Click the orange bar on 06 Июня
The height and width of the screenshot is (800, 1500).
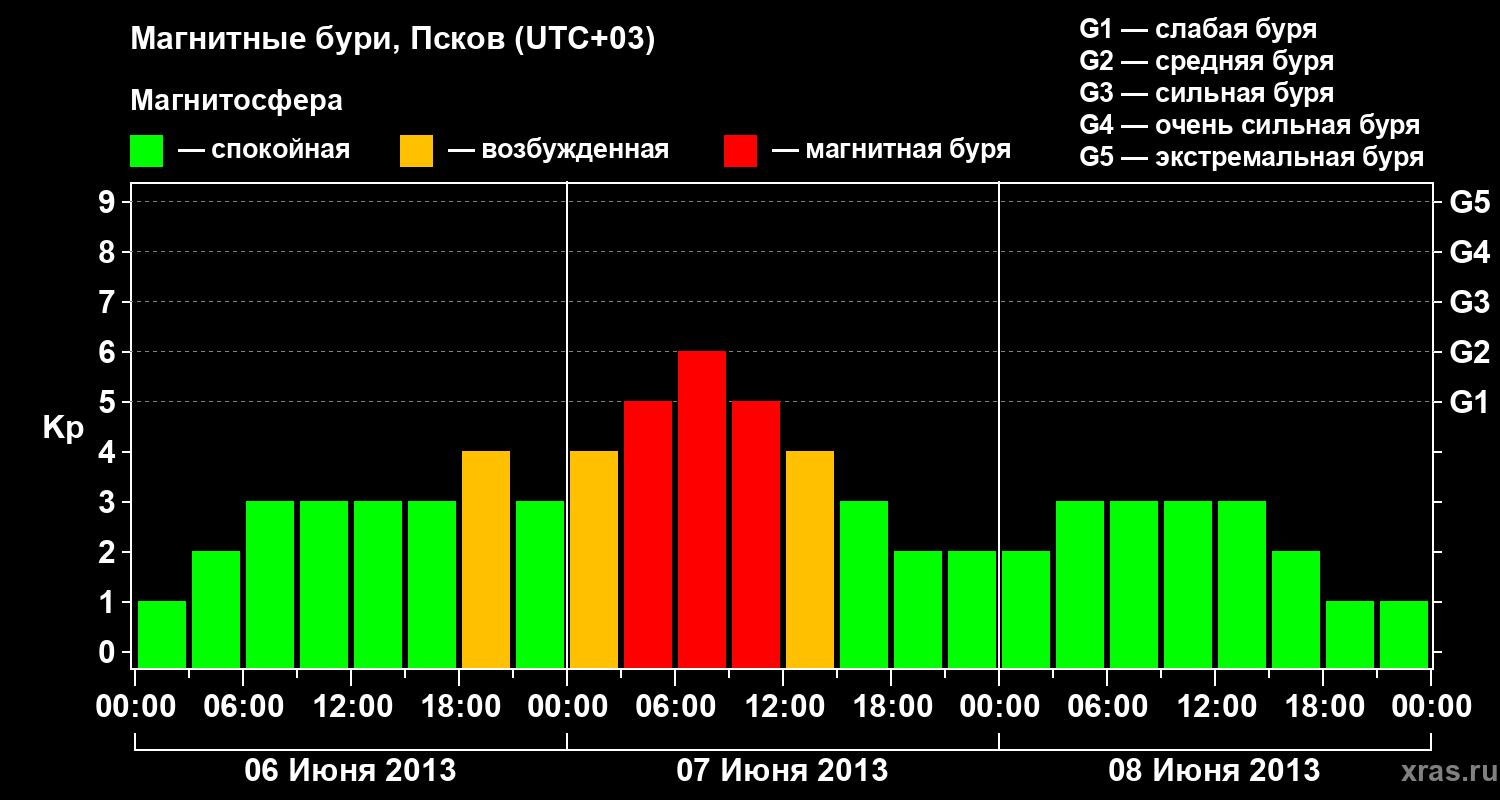[486, 559]
